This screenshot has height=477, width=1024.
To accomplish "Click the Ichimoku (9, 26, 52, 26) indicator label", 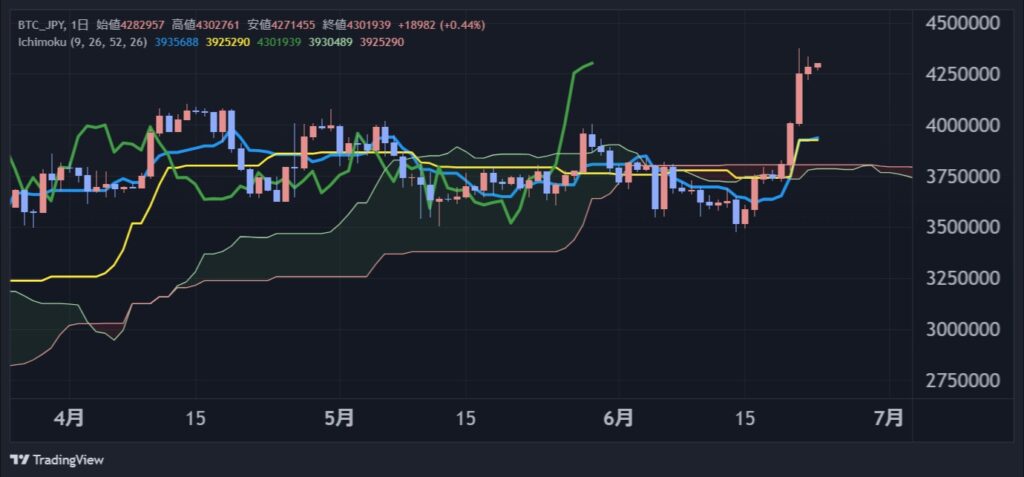I will 82,42.
